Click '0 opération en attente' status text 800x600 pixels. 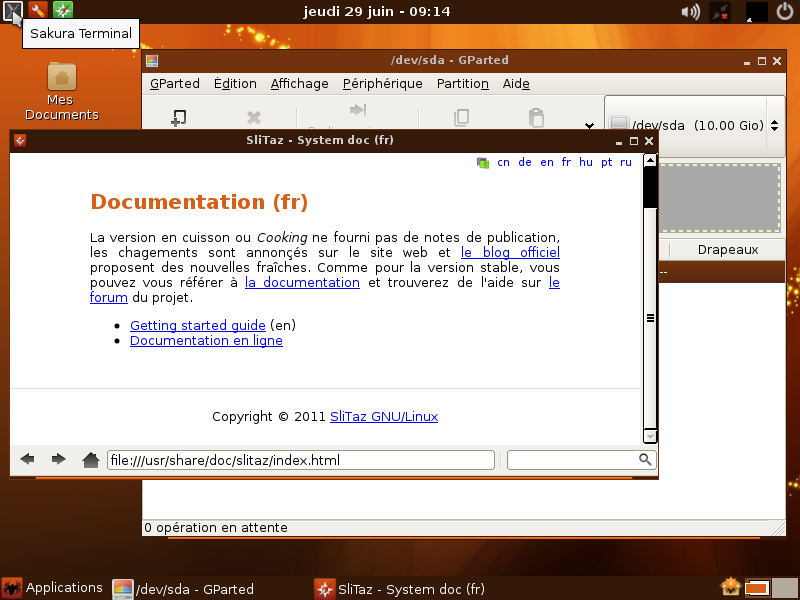(x=216, y=528)
